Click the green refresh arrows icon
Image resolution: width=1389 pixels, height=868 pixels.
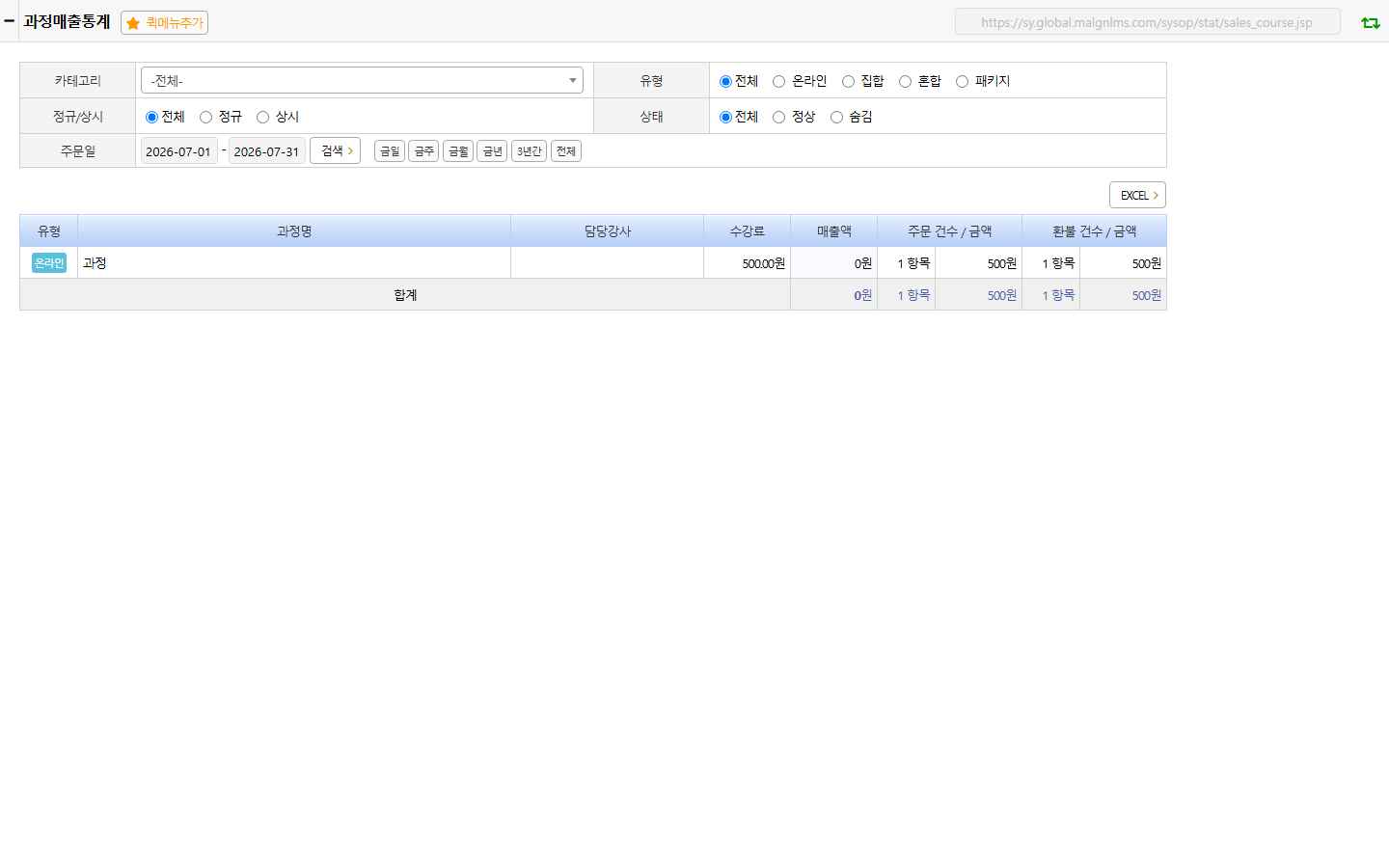click(1370, 22)
